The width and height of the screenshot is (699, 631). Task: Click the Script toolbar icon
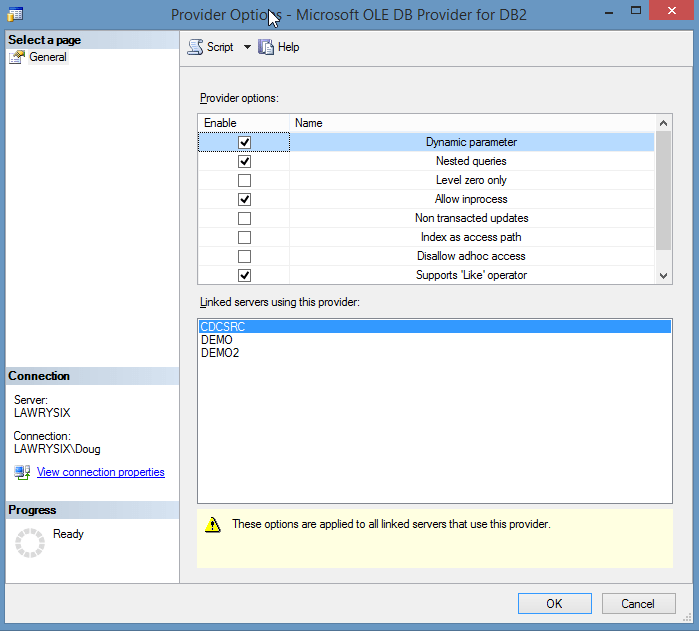point(196,47)
